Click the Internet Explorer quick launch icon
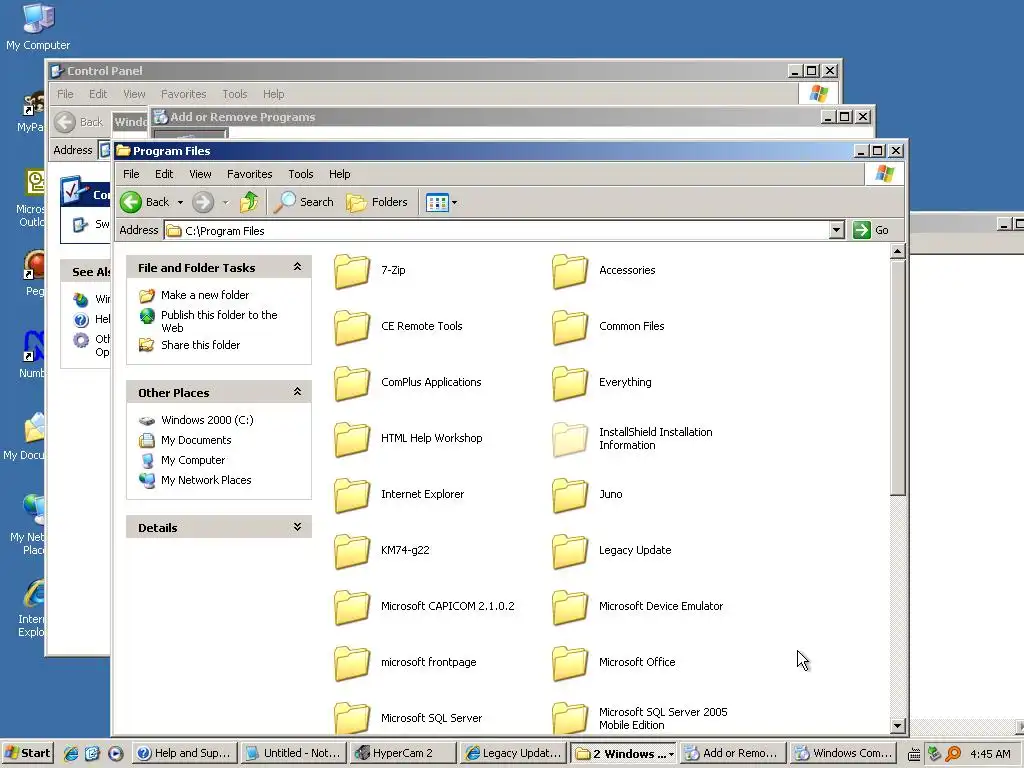This screenshot has width=1024, height=768. (71, 753)
